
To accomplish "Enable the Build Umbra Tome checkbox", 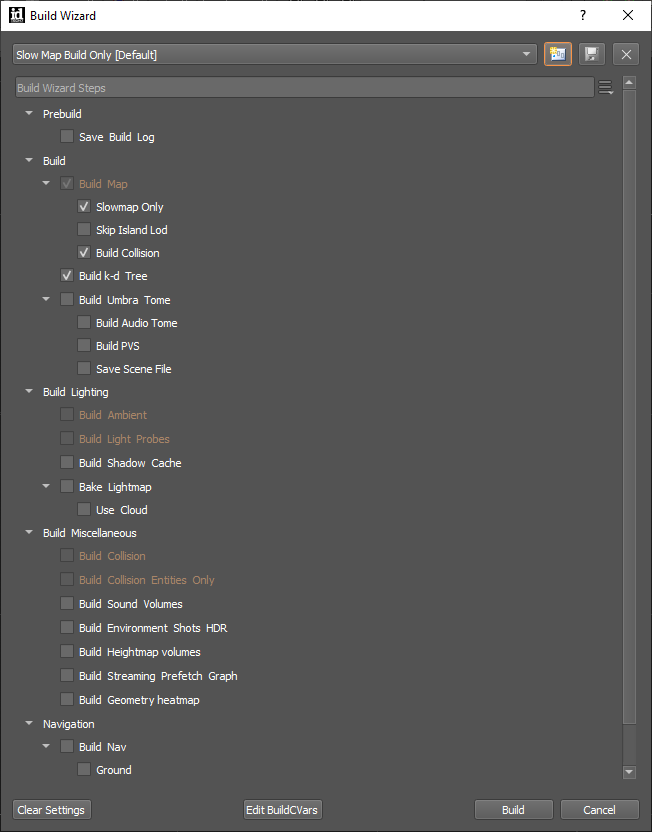I will (67, 299).
